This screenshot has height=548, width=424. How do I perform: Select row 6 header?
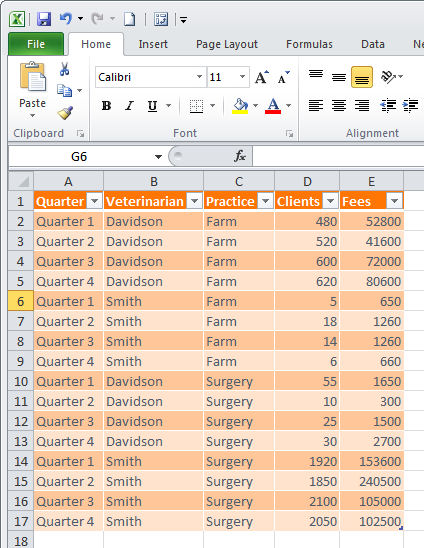click(21, 301)
